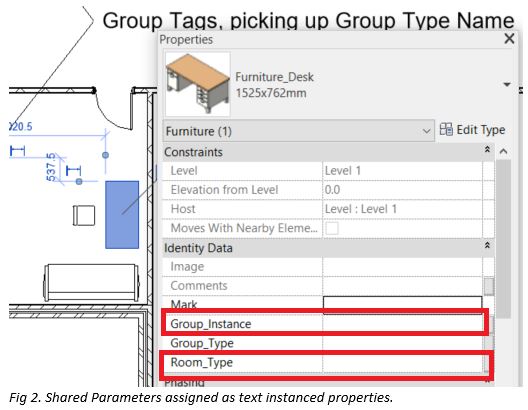Click the Elevation from Level value 0.0
Screen dimensions: 528x410
click(402, 190)
